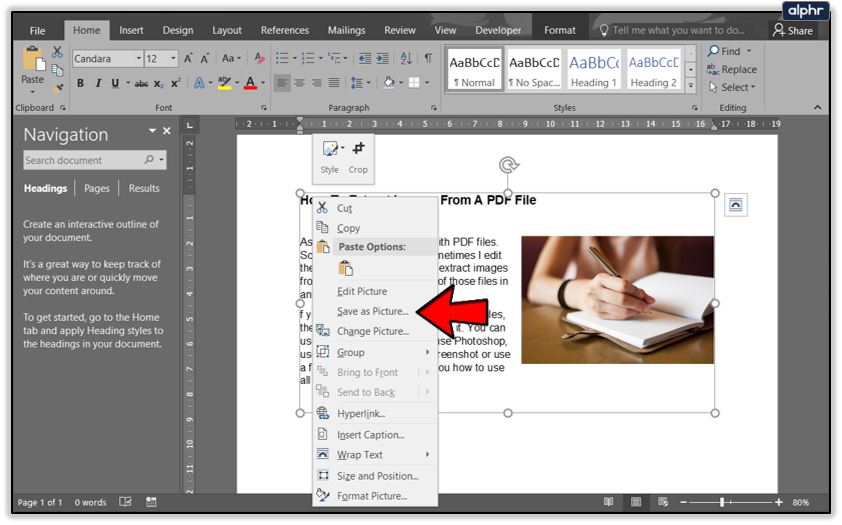Image resolution: width=842 pixels, height=525 pixels.
Task: Click the Show/Hide paragraph marks icon
Action: 428,59
